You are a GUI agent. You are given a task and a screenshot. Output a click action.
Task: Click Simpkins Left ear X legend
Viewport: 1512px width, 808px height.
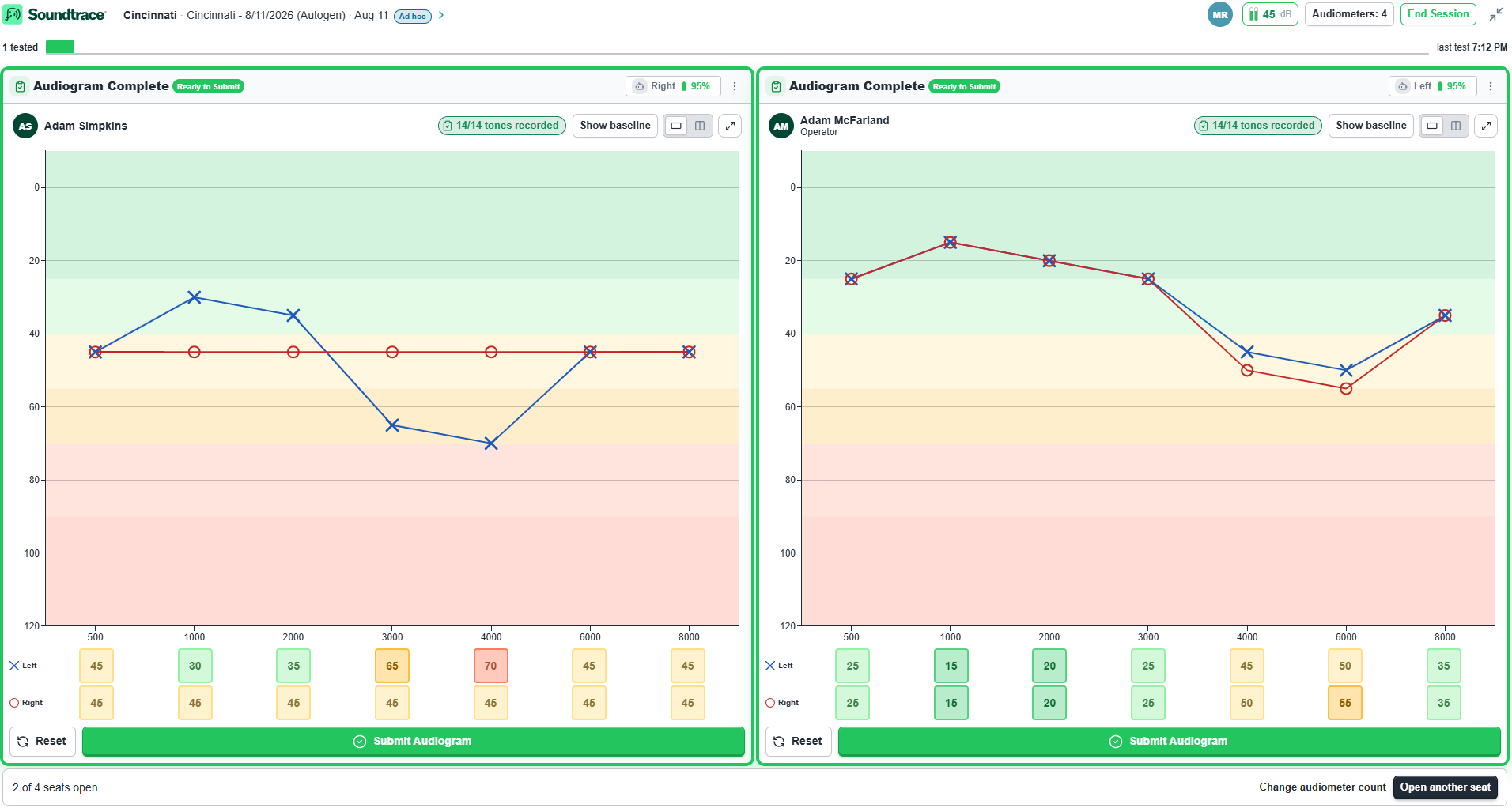23,666
